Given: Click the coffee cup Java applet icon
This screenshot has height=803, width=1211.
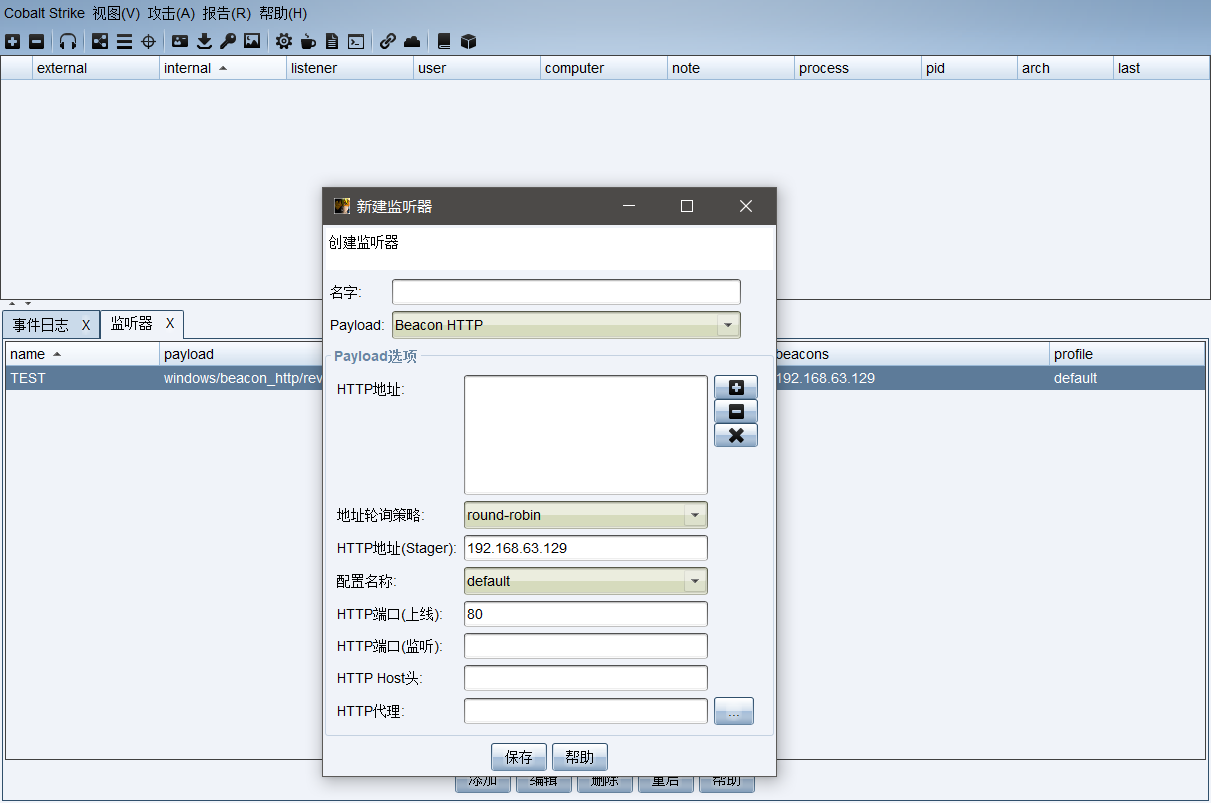Looking at the screenshot, I should (308, 42).
